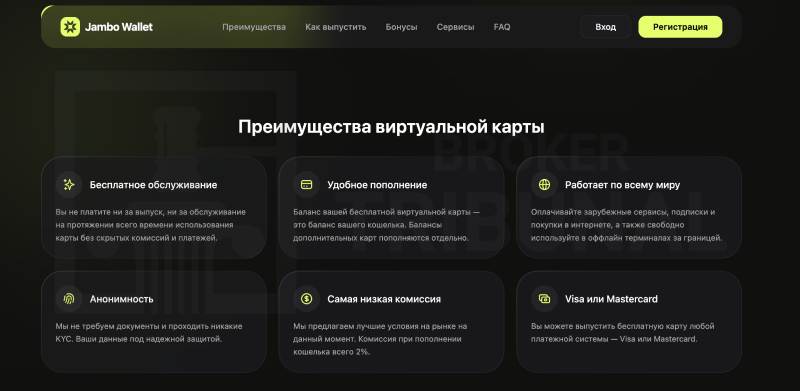The width and height of the screenshot is (800, 391).
Task: Click the Jambo Wallet brand name text
Action: [x=119, y=27]
